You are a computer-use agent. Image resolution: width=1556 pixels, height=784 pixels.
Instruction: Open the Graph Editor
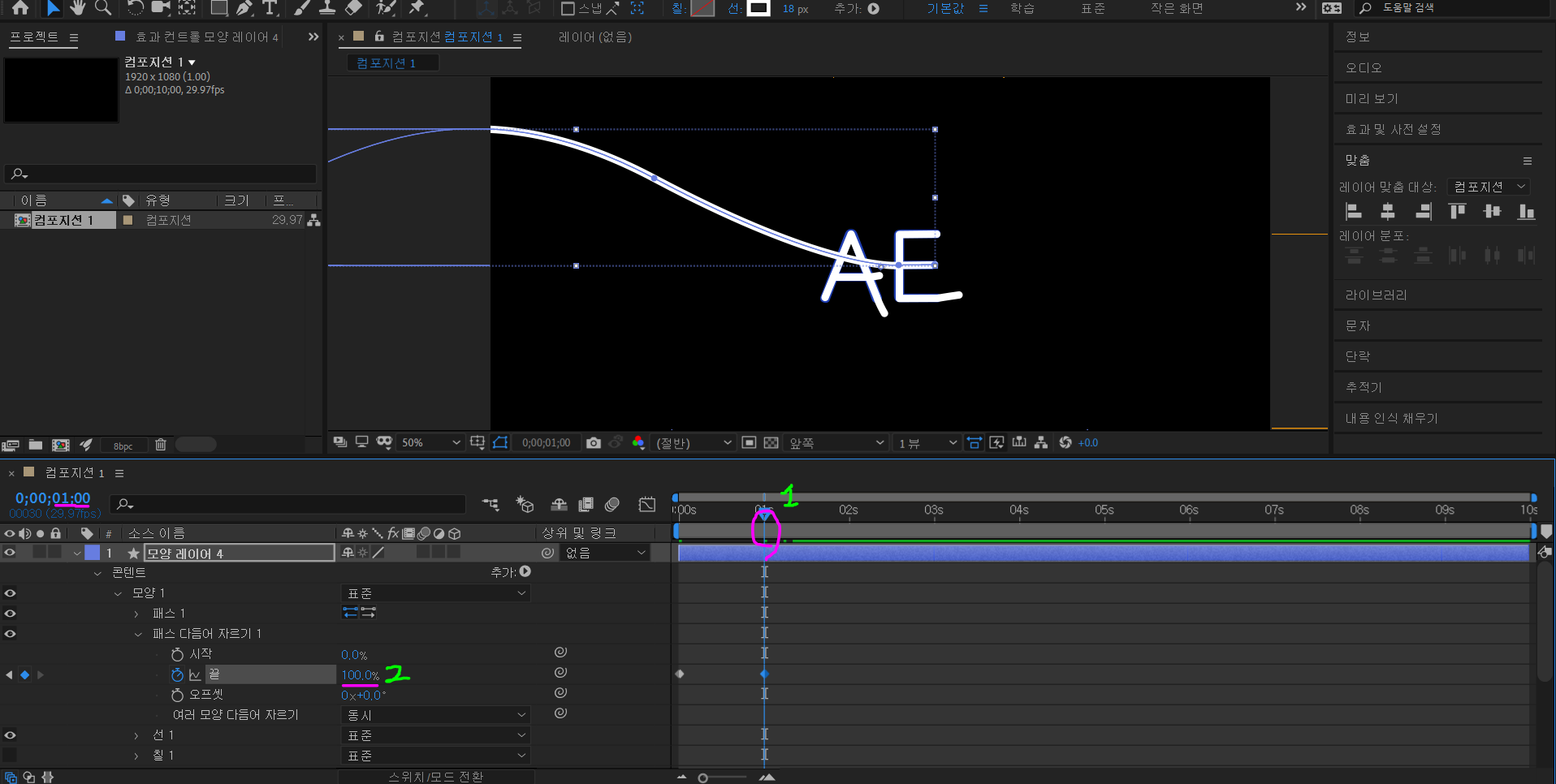pos(647,505)
